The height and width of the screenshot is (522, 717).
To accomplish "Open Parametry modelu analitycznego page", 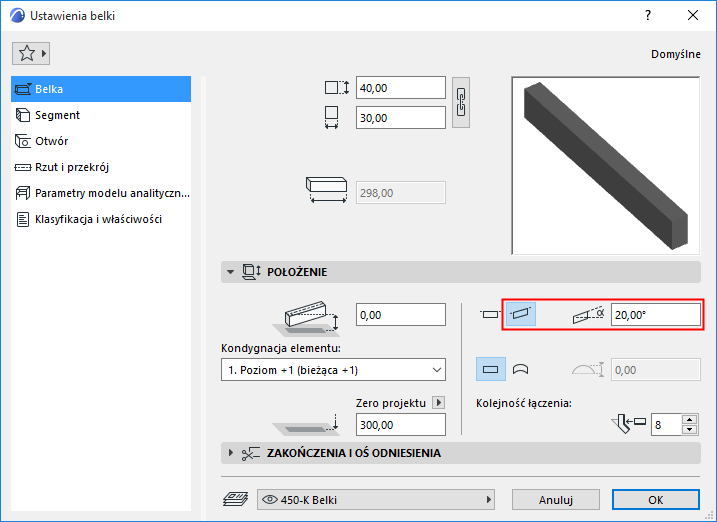I will [x=101, y=193].
